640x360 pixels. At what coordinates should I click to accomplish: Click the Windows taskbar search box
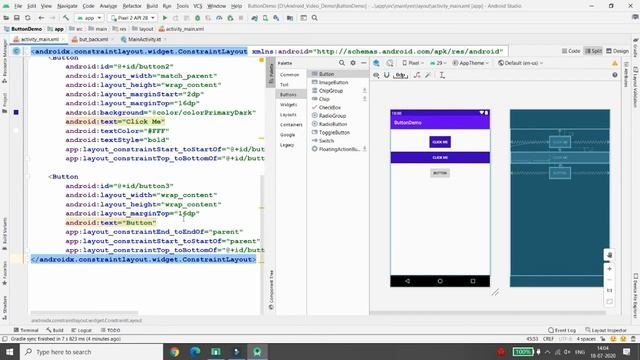[91, 352]
